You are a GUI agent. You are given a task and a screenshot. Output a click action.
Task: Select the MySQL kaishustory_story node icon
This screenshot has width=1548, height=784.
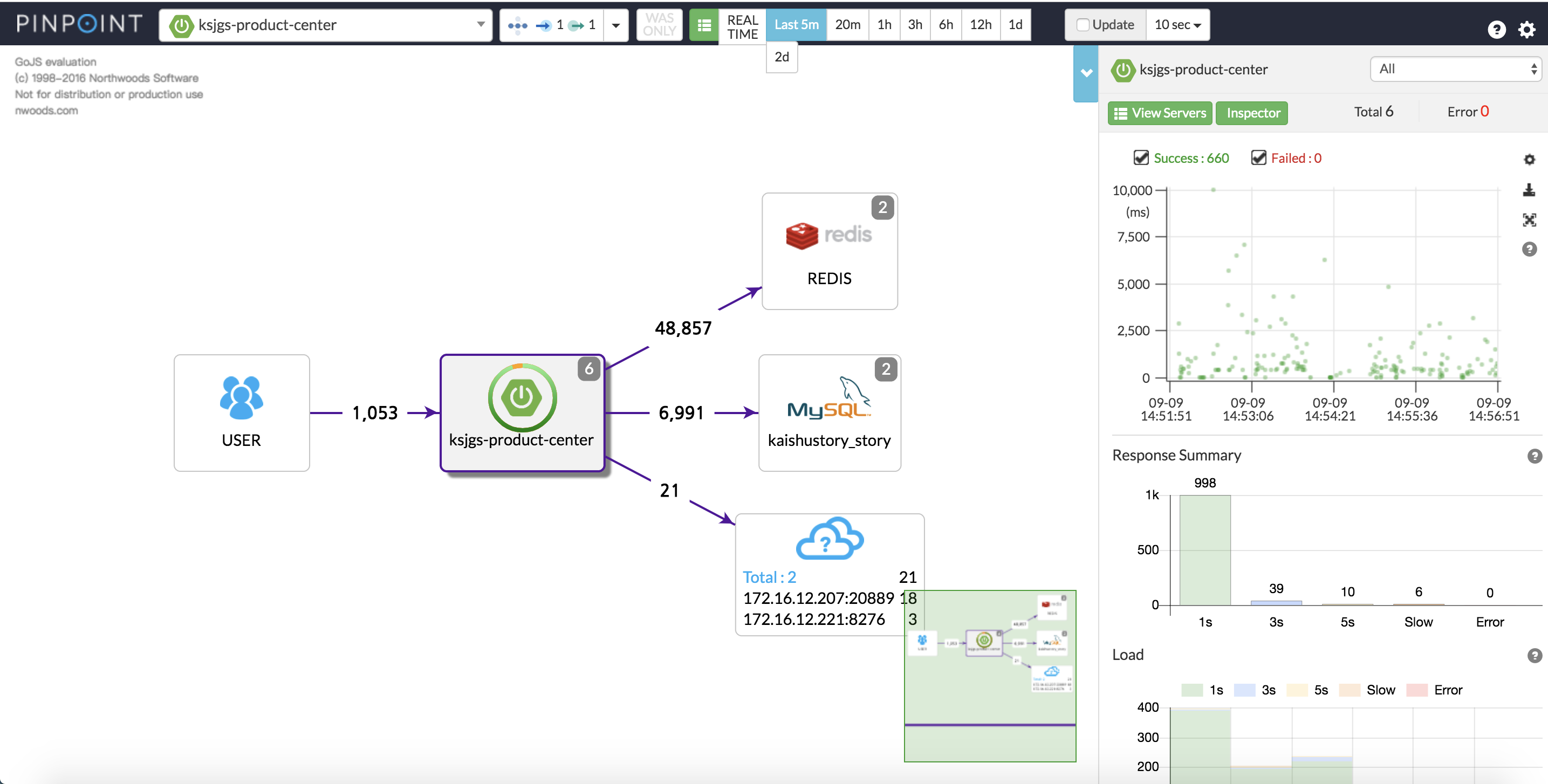coord(828,398)
